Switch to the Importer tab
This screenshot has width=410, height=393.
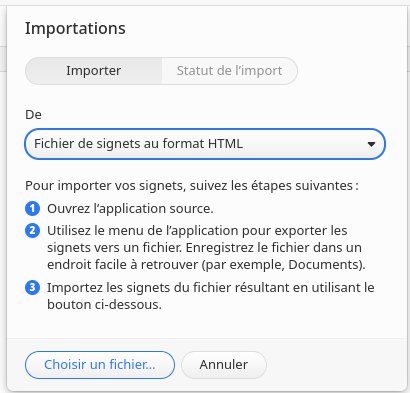[x=94, y=71]
